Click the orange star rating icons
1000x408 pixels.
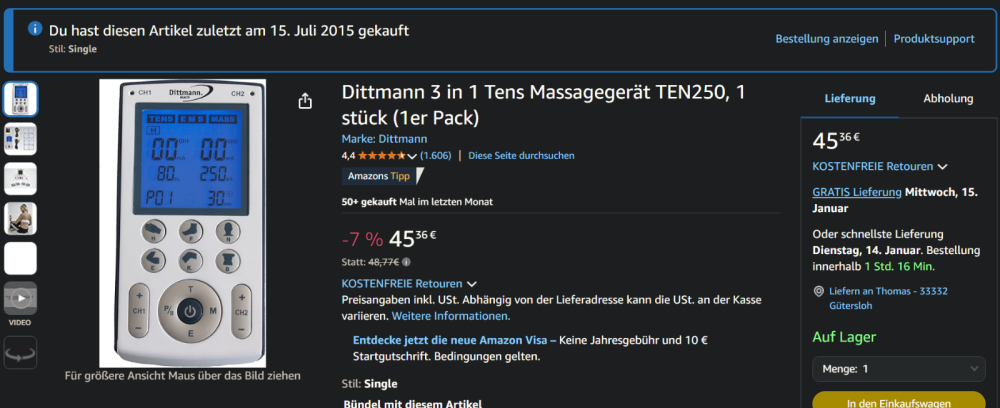point(380,156)
